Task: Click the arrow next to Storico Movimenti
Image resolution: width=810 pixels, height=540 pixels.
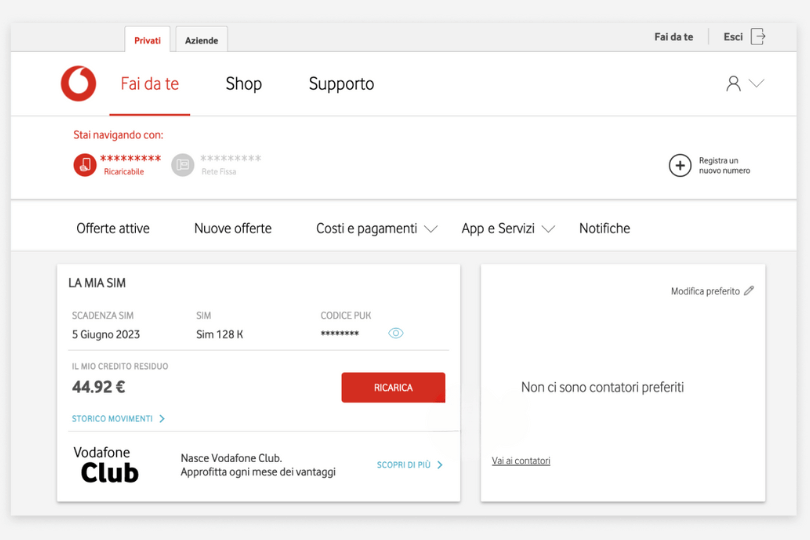Action: click(162, 419)
